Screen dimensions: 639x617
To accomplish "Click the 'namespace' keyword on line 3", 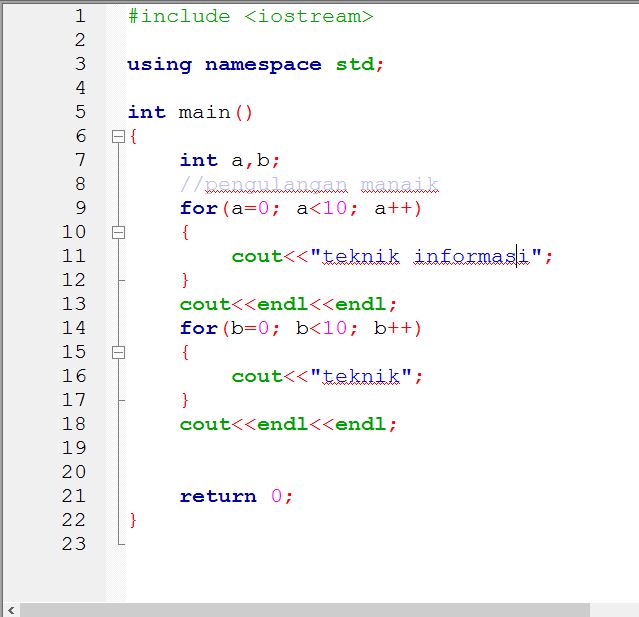I will click(263, 65).
